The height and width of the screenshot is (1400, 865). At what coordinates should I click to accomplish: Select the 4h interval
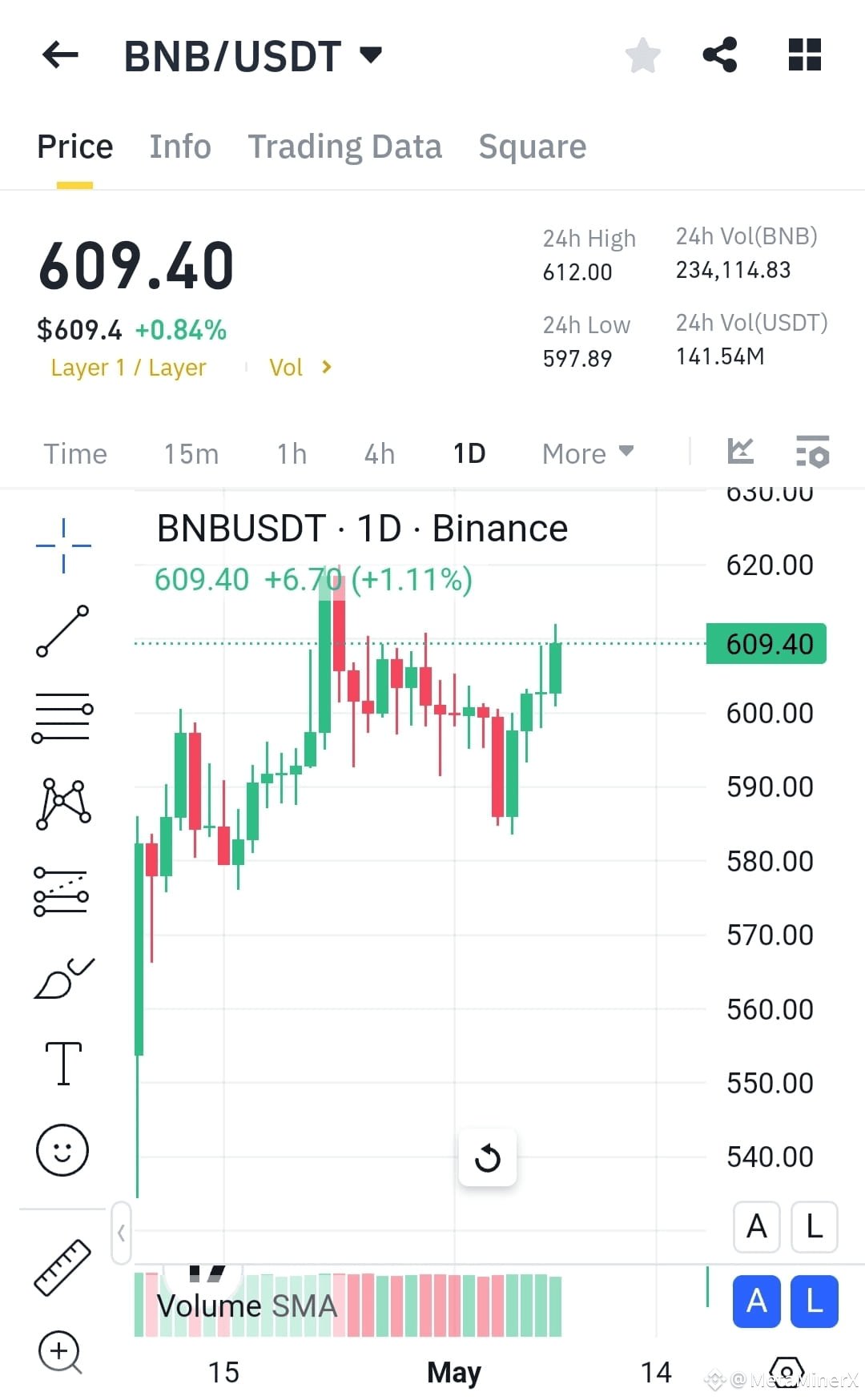pyautogui.click(x=379, y=454)
